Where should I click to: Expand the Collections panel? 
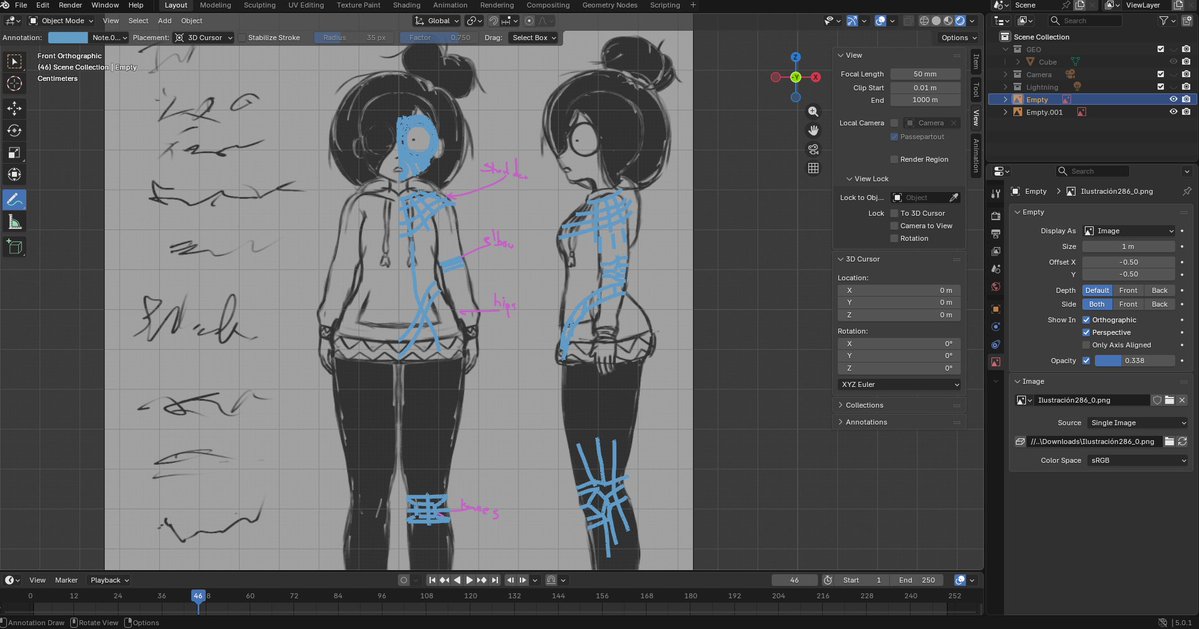click(863, 405)
